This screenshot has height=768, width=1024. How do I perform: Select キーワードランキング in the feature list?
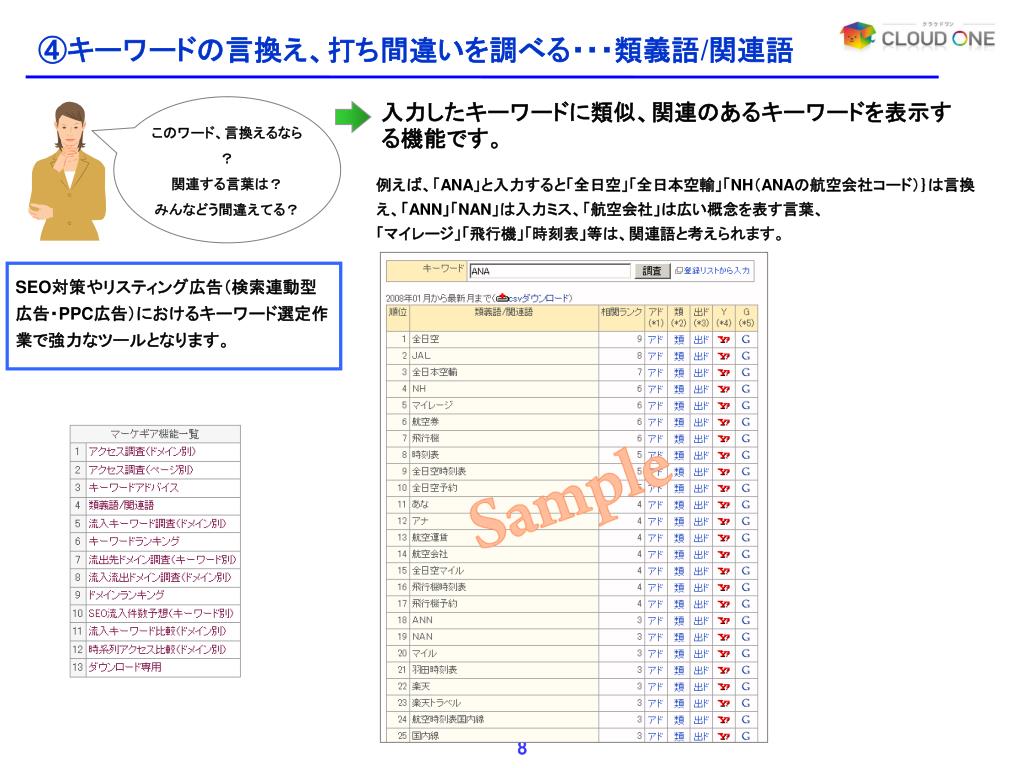(x=134, y=541)
